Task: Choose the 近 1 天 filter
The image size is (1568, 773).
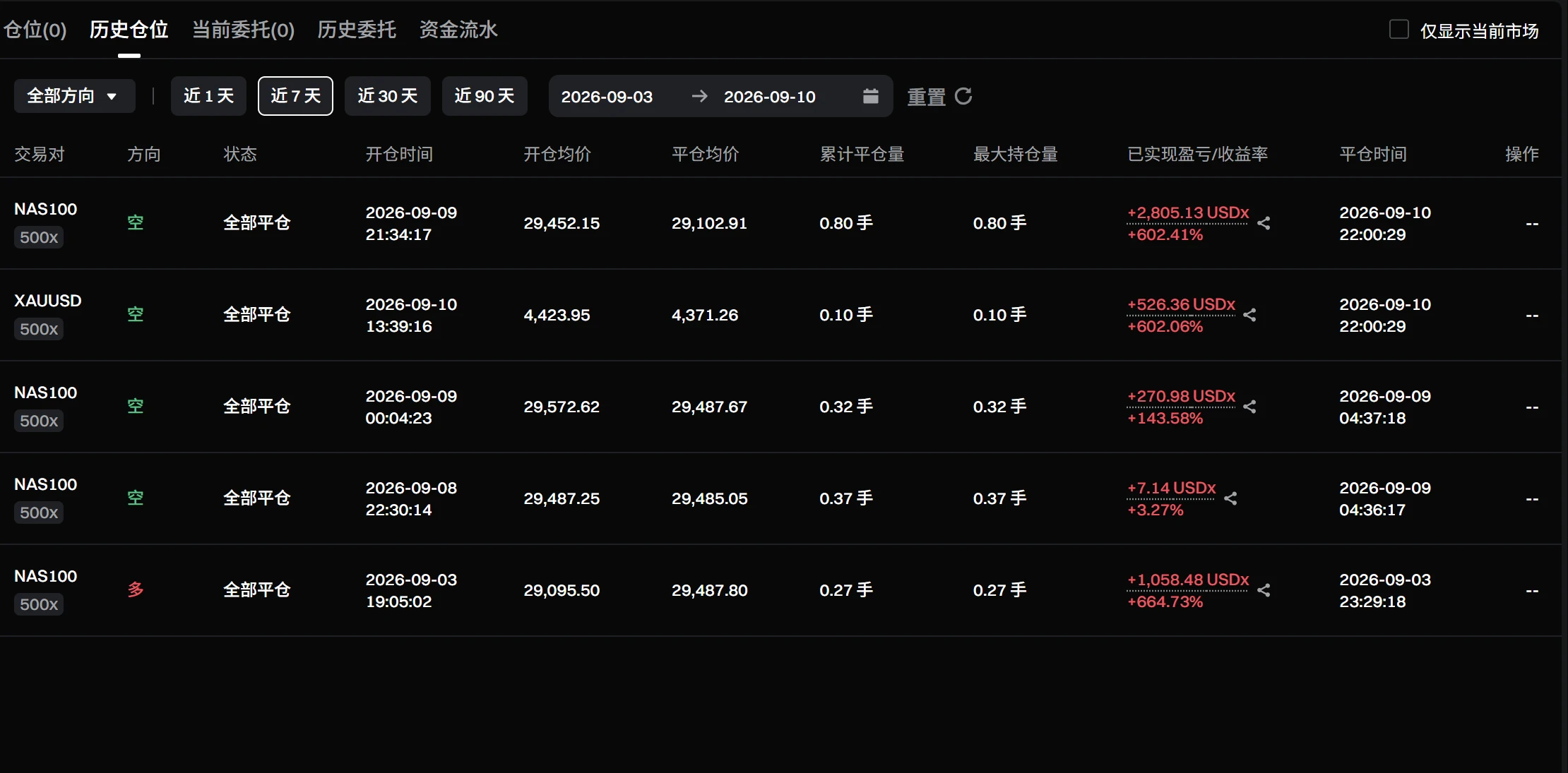Action: [208, 96]
